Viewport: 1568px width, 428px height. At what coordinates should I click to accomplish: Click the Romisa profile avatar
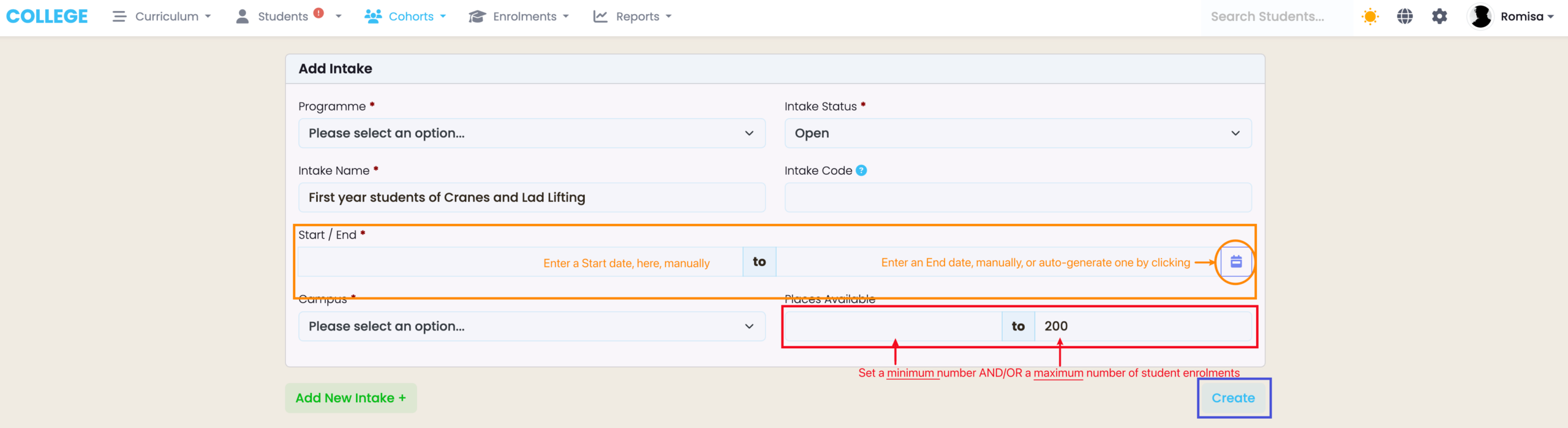click(1480, 17)
